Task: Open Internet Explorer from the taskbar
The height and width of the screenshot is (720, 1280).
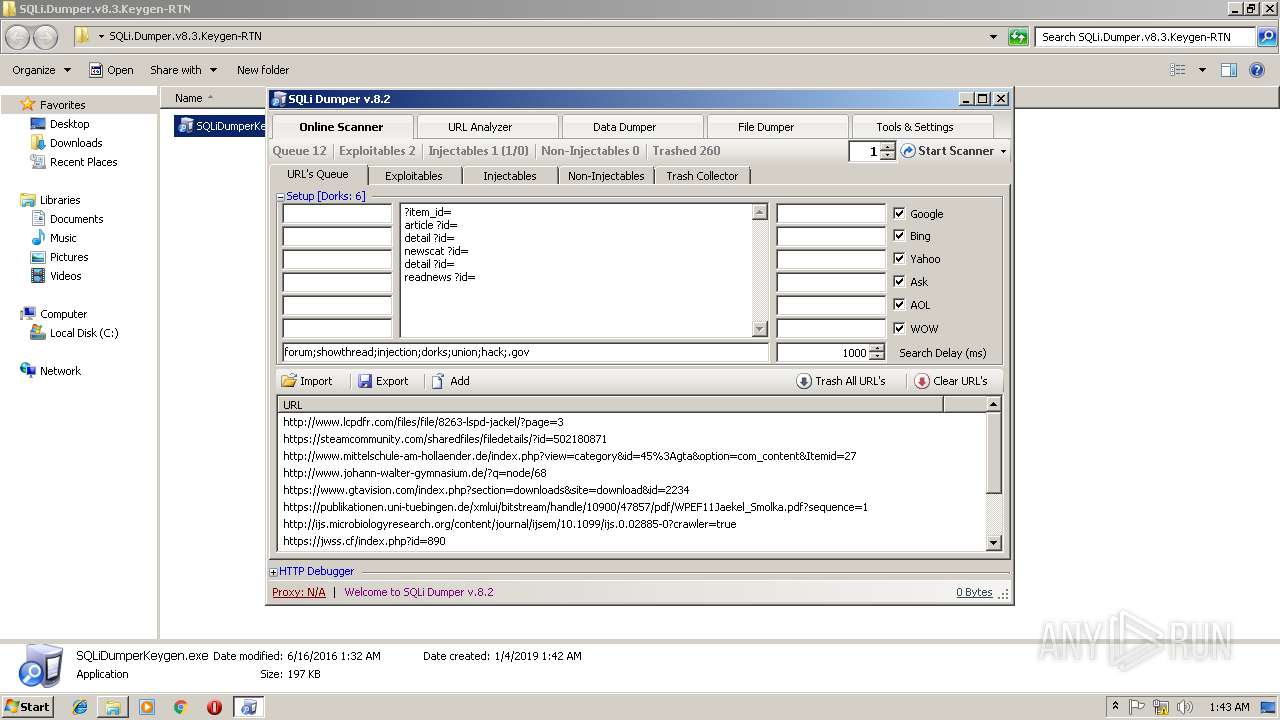Action: pyautogui.click(x=80, y=707)
